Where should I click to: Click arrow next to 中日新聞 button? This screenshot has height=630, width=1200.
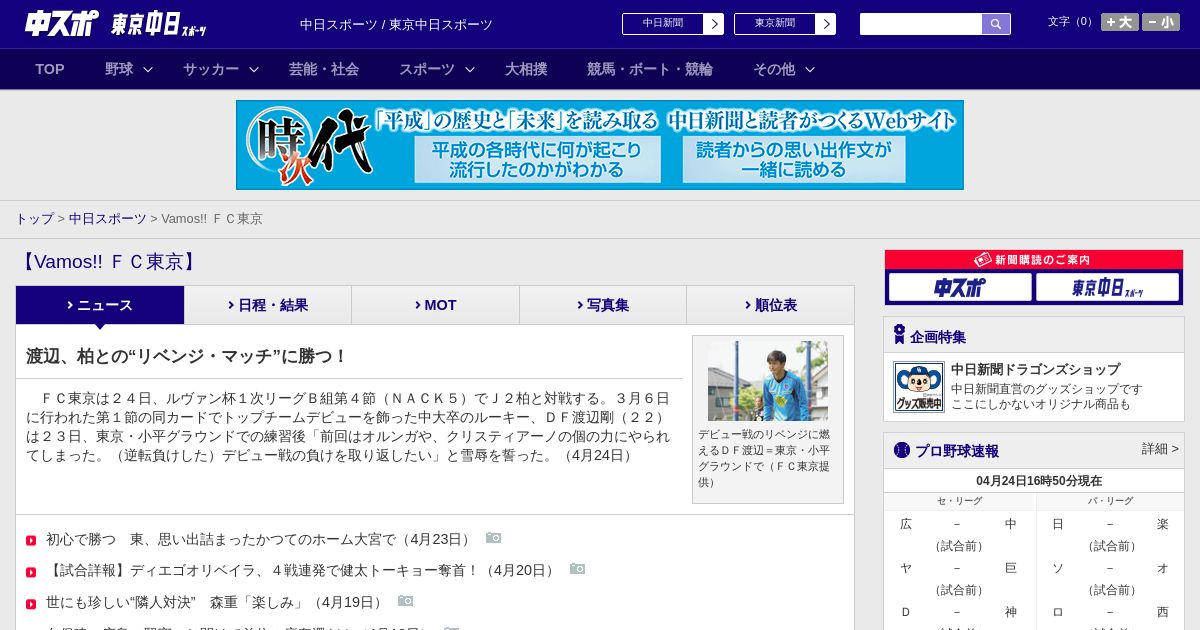(713, 24)
